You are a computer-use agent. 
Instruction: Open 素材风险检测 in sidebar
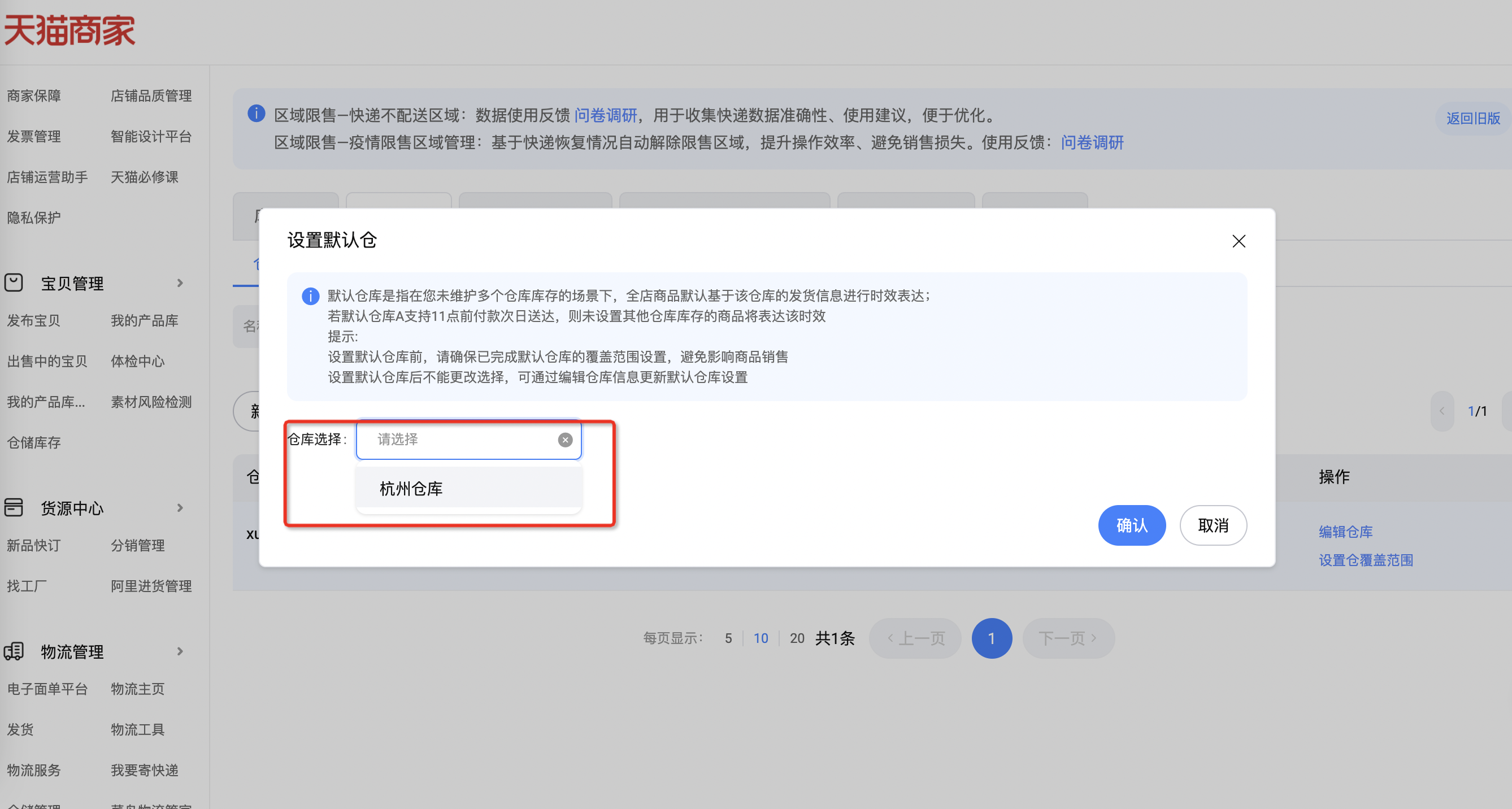(x=151, y=402)
